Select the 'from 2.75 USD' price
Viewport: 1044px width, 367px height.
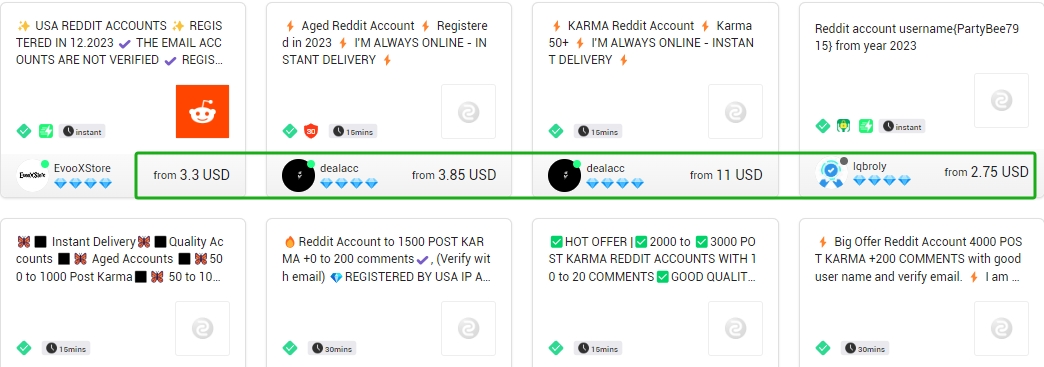click(x=986, y=172)
